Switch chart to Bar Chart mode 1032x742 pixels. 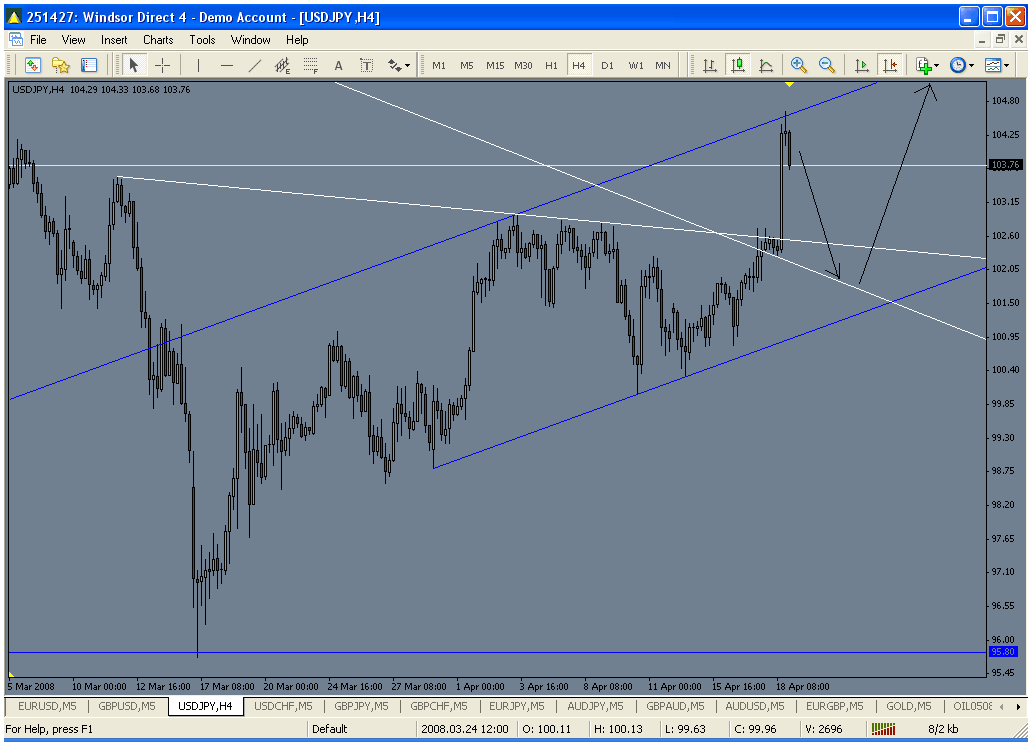click(x=710, y=65)
